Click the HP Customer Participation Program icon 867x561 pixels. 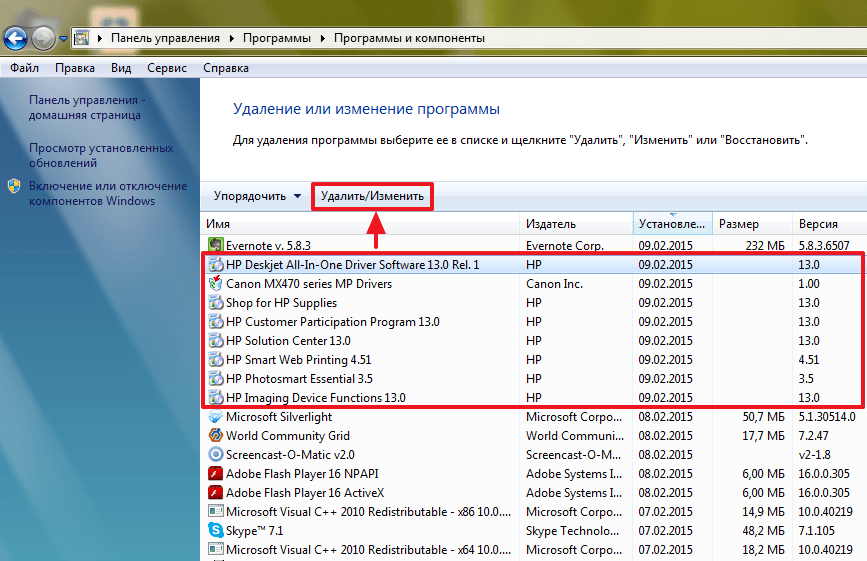click(x=216, y=321)
